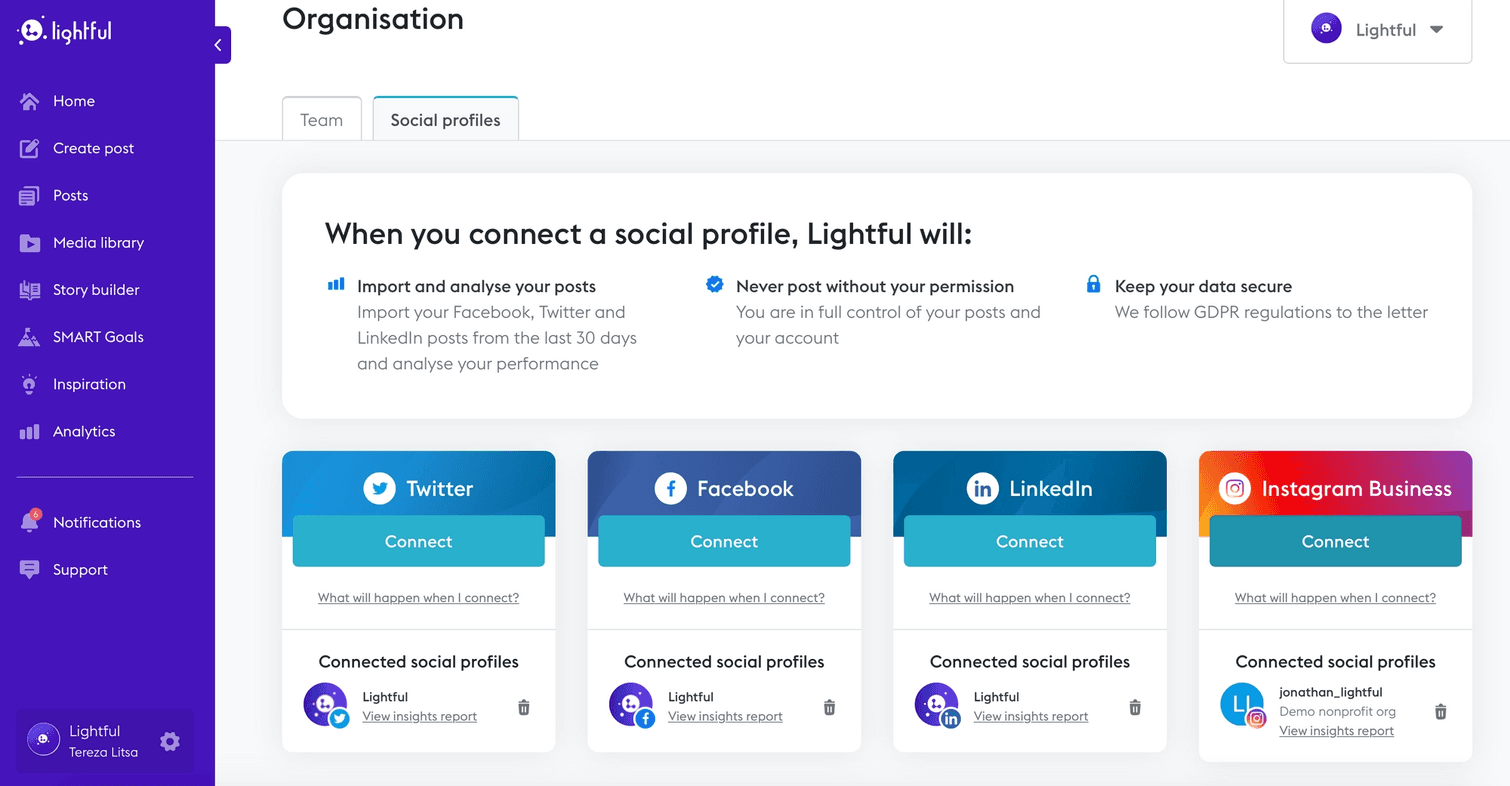Open the Media library sidebar icon
This screenshot has height=786, width=1510.
coord(30,243)
